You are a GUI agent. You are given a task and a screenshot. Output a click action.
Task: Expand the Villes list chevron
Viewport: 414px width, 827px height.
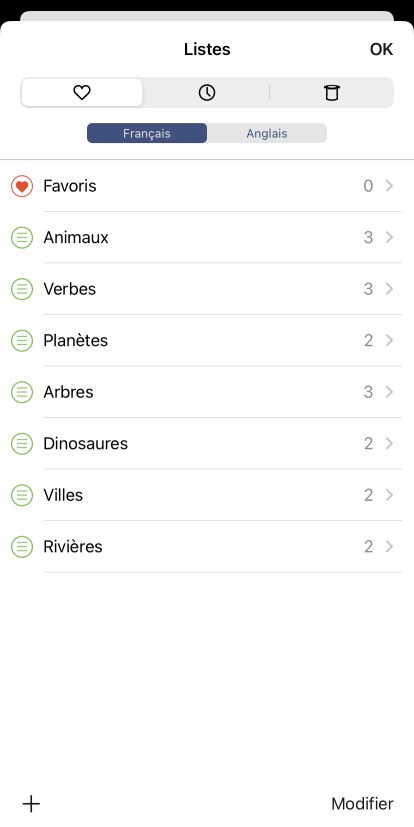[x=389, y=495]
